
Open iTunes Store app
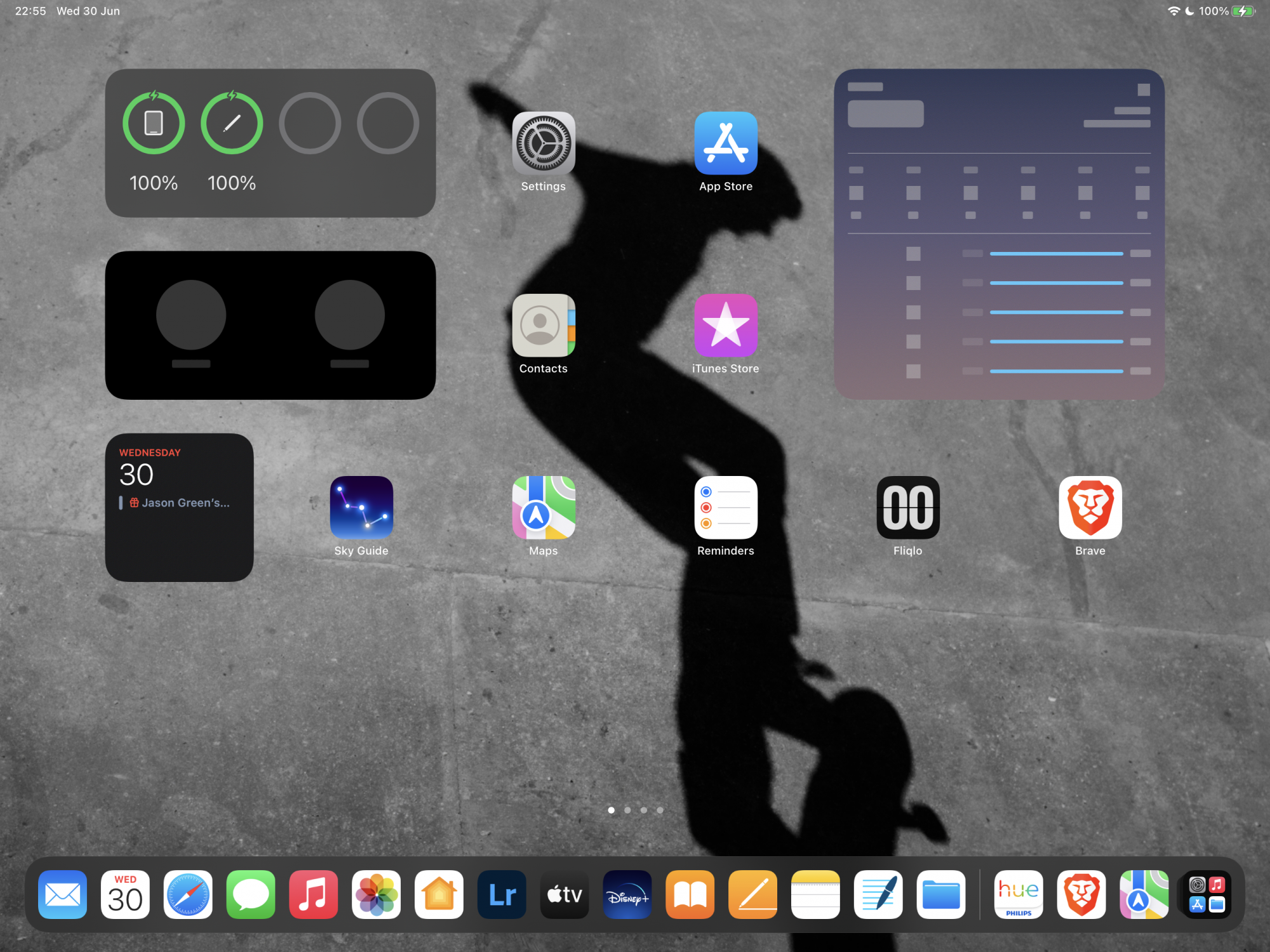(726, 326)
